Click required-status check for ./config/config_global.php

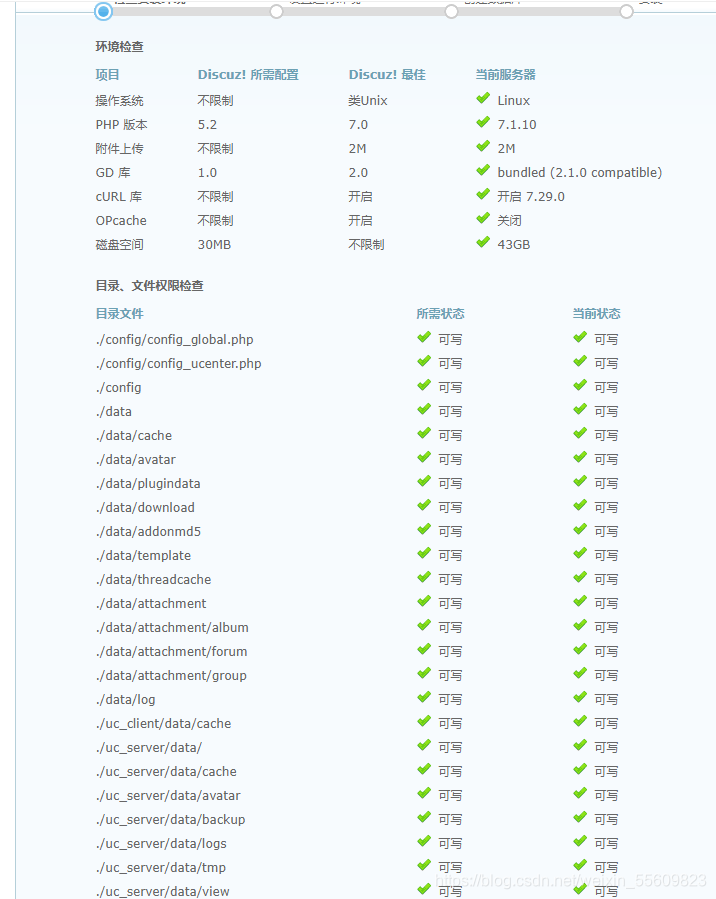point(424,338)
